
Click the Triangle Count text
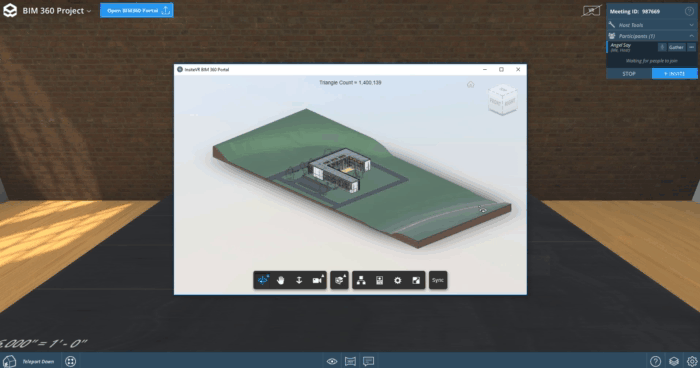(350, 83)
